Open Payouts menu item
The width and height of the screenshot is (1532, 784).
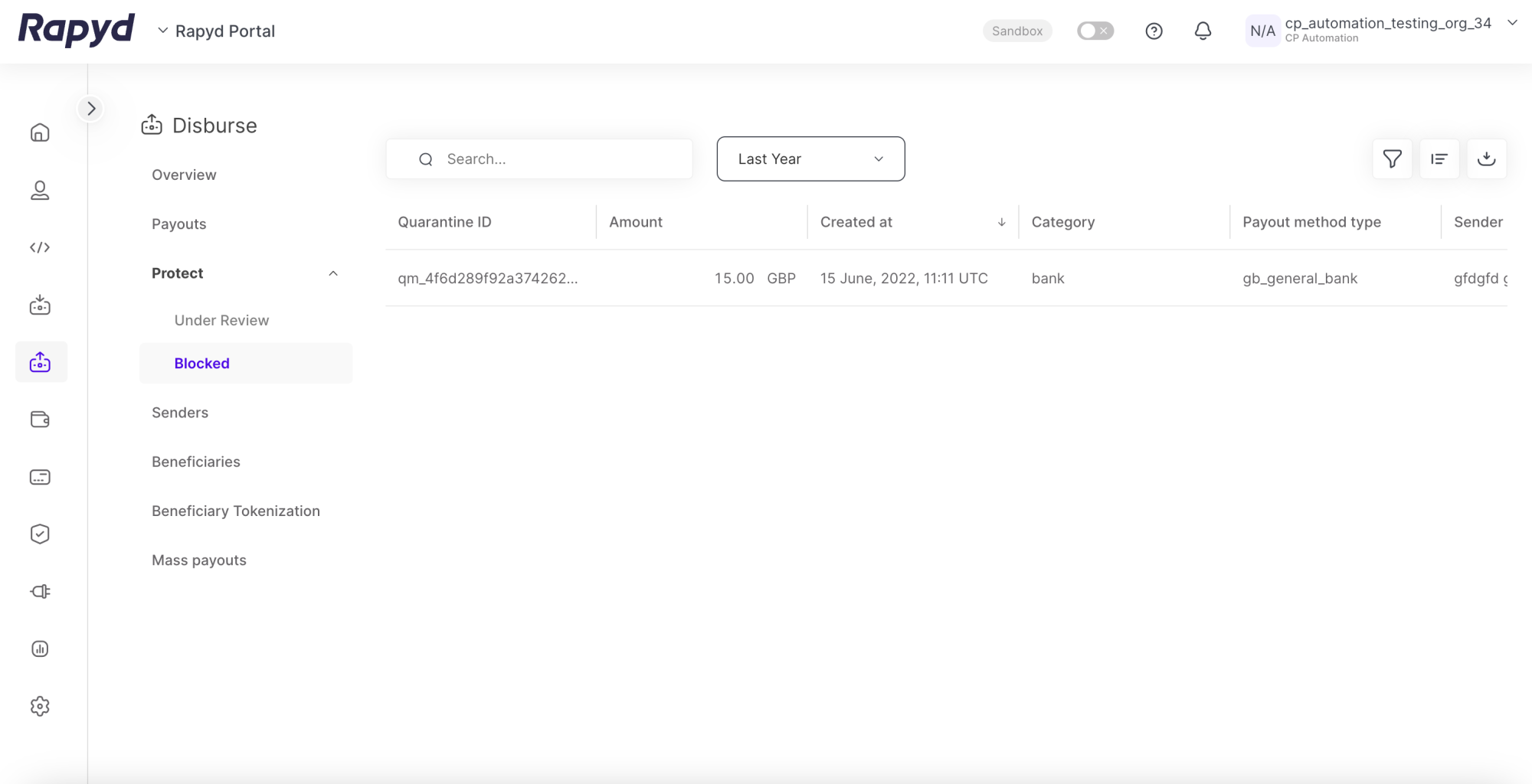(x=178, y=224)
